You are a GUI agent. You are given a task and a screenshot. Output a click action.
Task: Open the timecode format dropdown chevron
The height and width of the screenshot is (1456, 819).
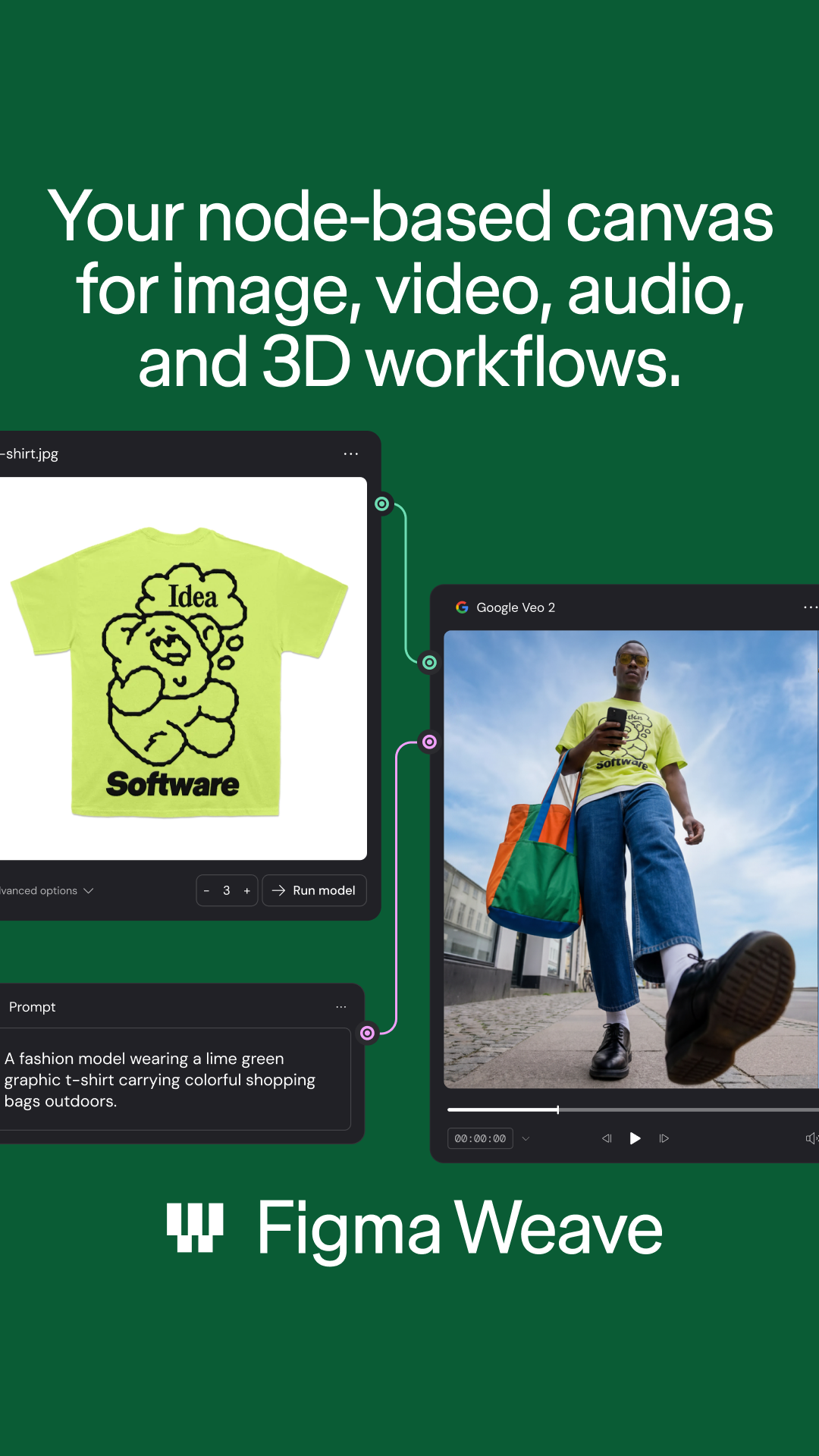tap(526, 1138)
